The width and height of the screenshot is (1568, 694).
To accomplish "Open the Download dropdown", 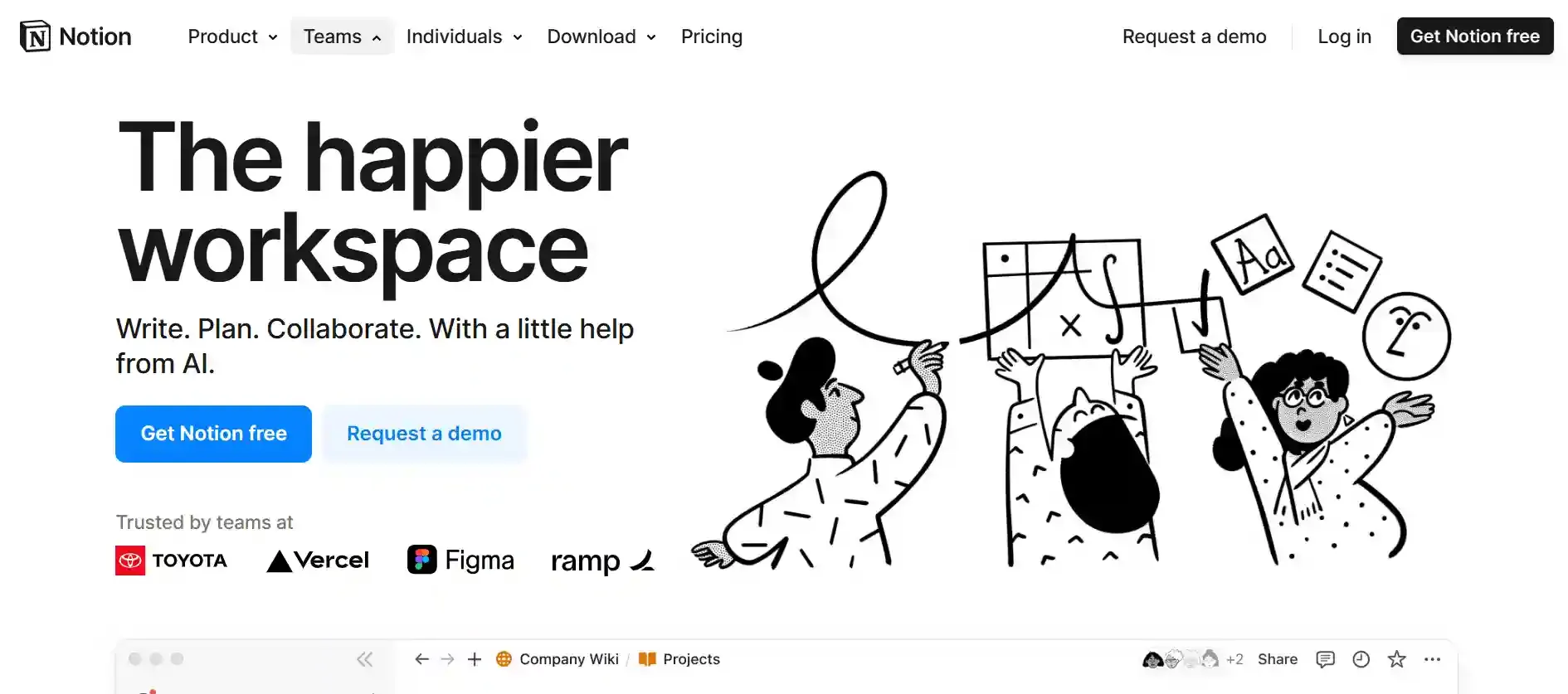I will coord(601,36).
